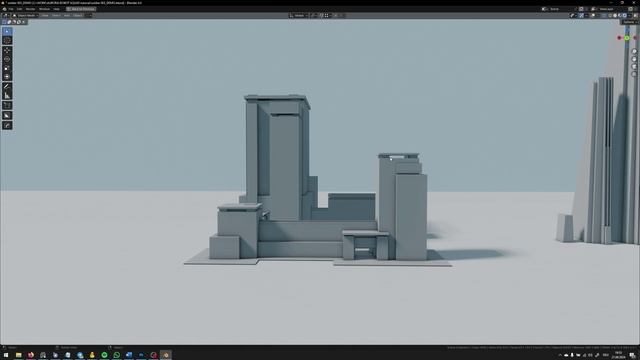The image size is (640, 360).
Task: Activate the Rotate tool
Action: (7, 59)
